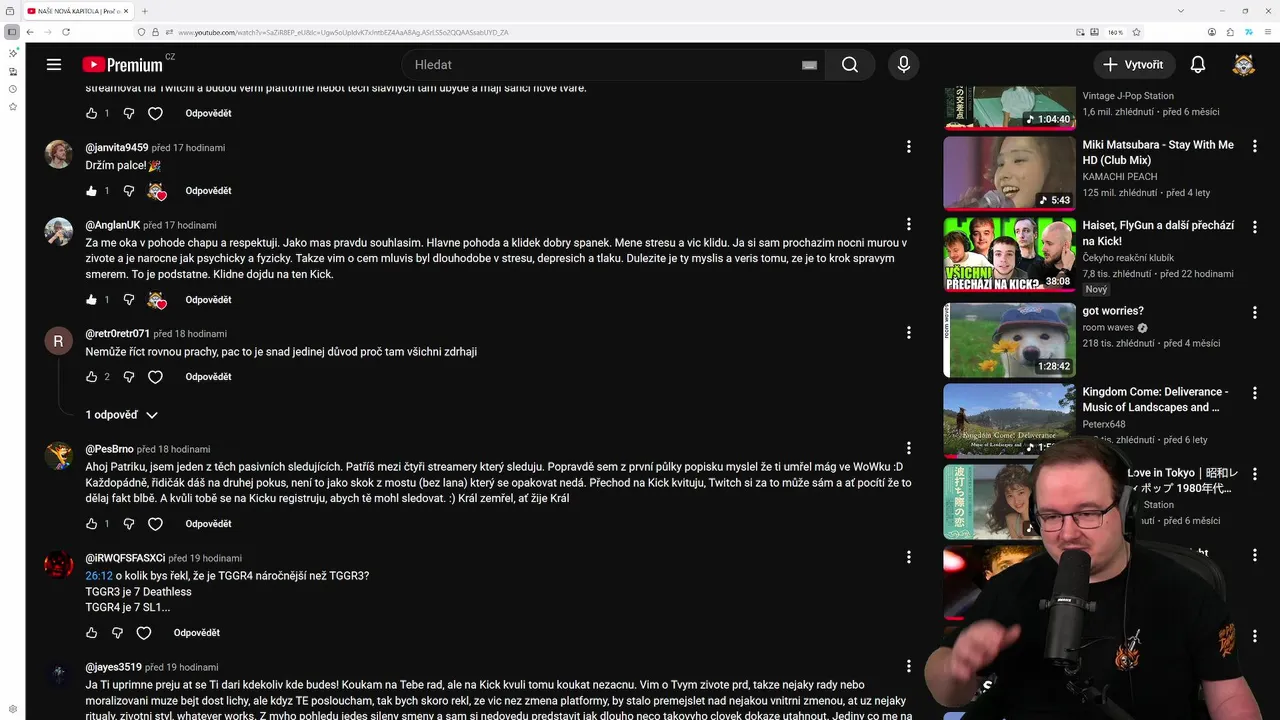Screen dimensions: 1280x720
Task: Open a new browser tab
Action: tap(145, 11)
